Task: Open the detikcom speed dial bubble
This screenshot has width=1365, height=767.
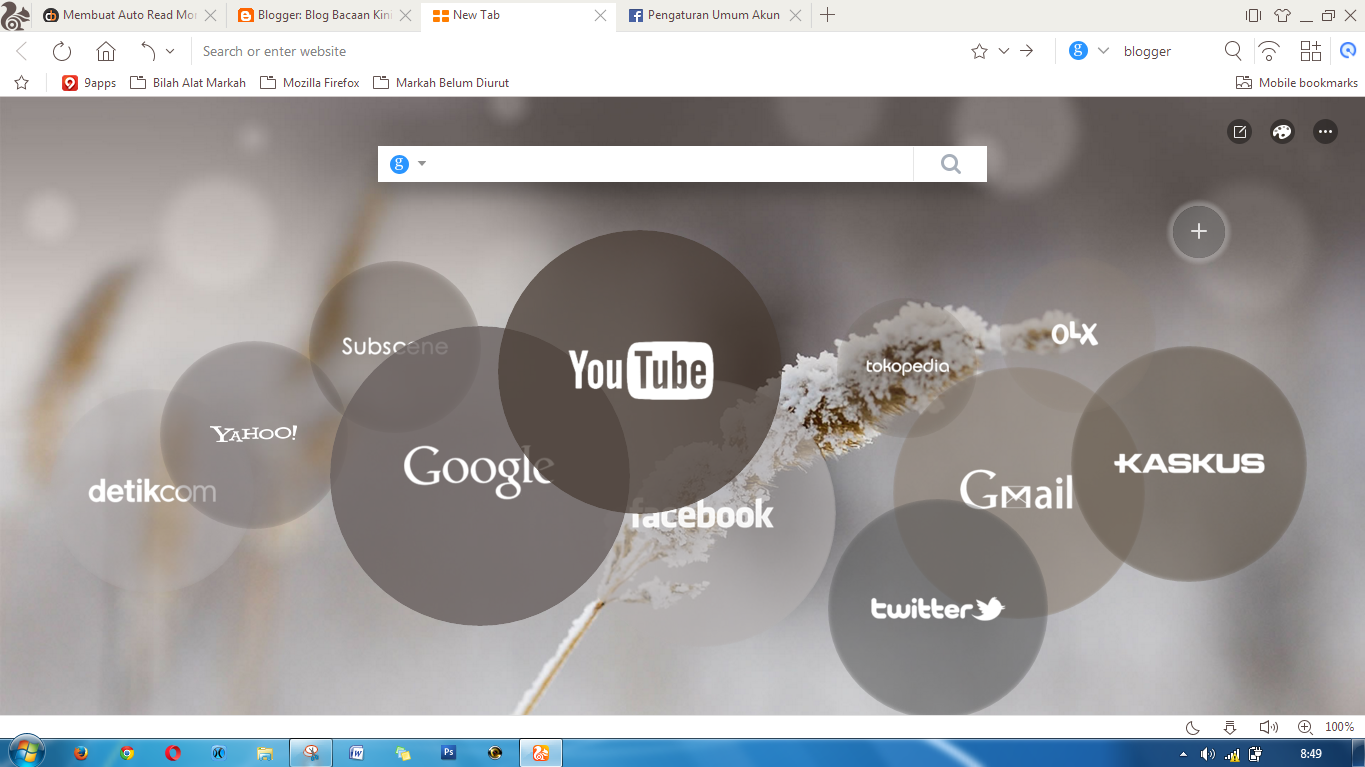Action: point(150,491)
